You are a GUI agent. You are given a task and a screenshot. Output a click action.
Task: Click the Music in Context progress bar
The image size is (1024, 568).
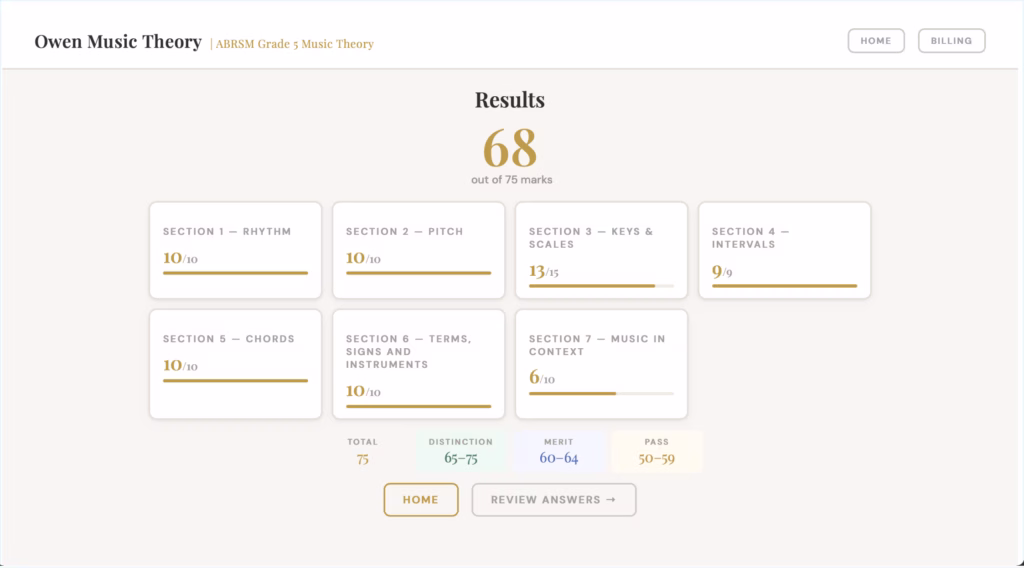(601, 394)
